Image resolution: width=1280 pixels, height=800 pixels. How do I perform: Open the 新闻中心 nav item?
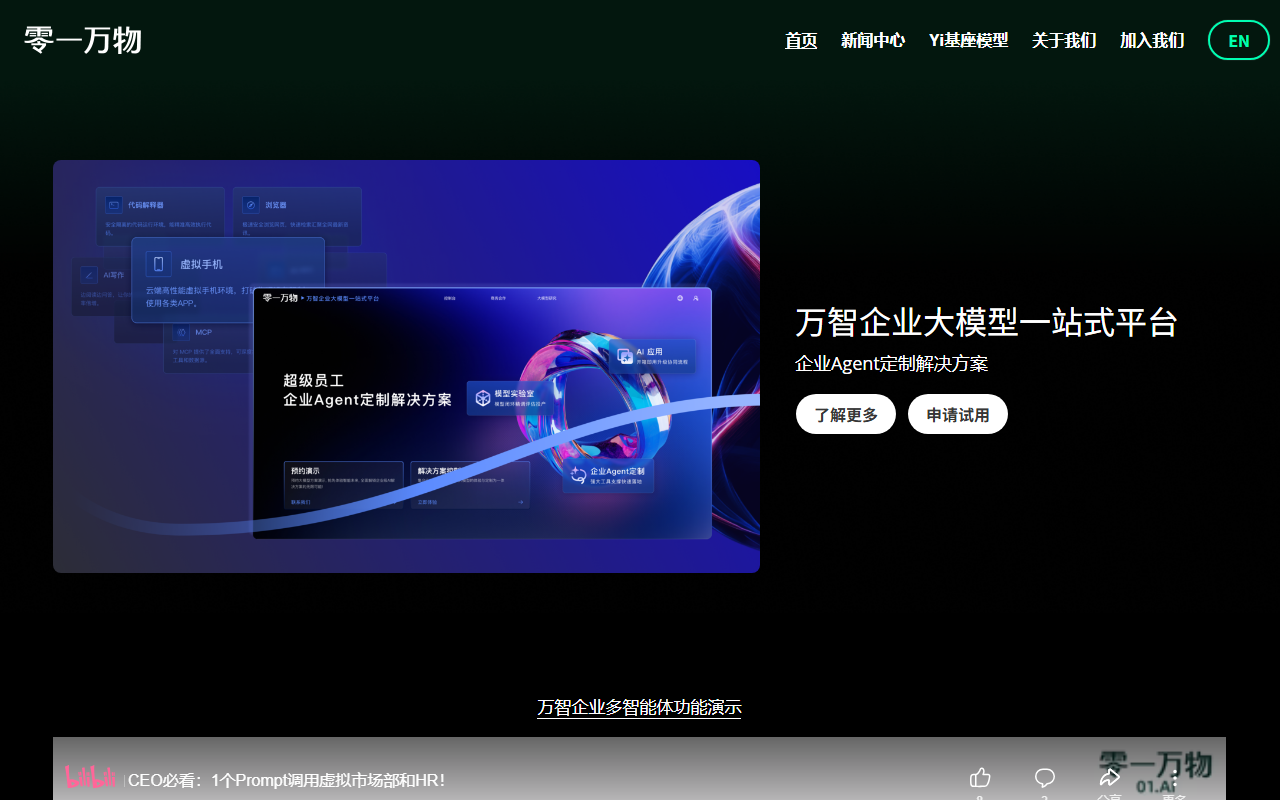pyautogui.click(x=873, y=41)
